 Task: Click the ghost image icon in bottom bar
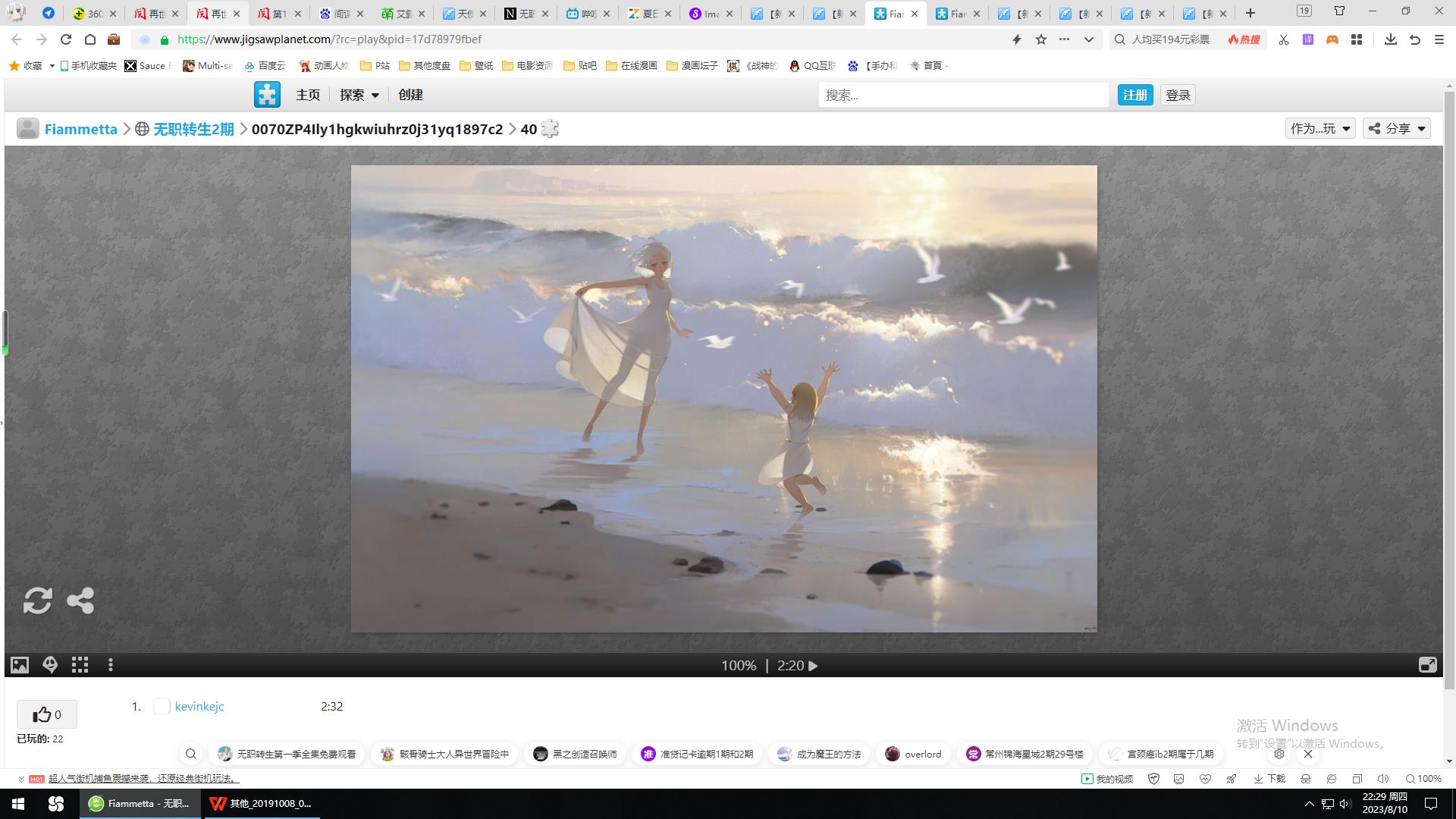(50, 665)
